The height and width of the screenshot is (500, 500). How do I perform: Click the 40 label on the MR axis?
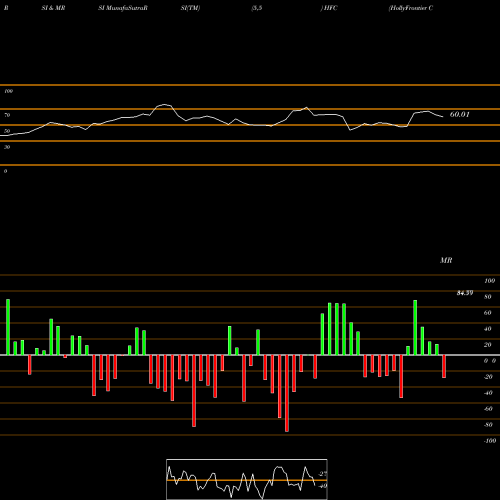click(x=488, y=329)
